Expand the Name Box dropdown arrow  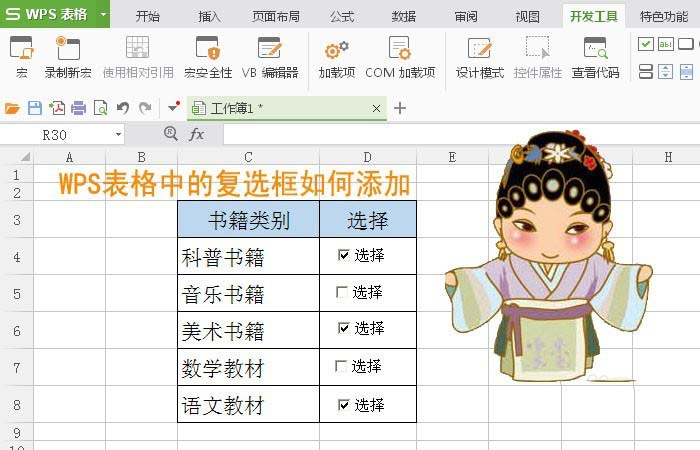[118, 134]
